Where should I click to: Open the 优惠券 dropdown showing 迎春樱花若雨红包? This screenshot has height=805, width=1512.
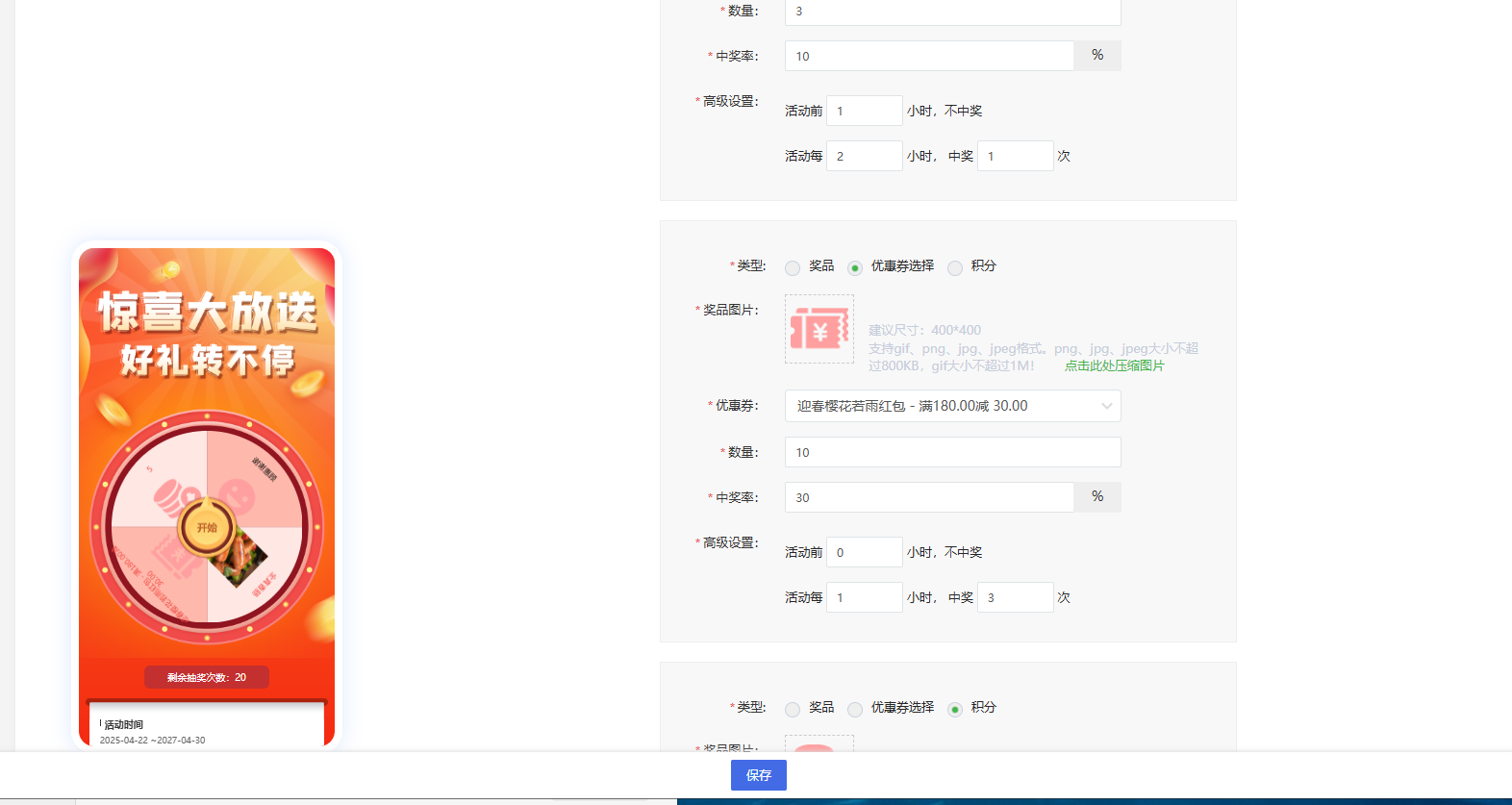[943, 406]
